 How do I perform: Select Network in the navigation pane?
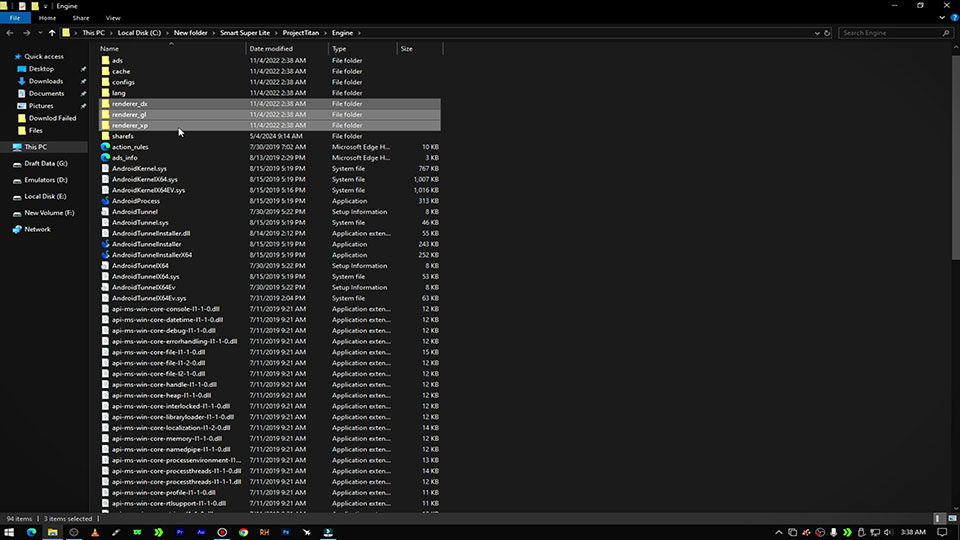click(x=37, y=230)
